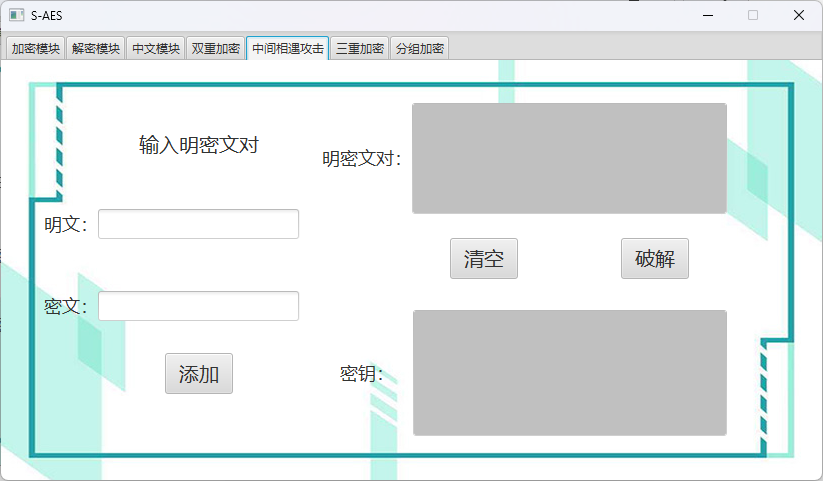Screen dimensions: 823x481
Task: Select the 中文模块 tab
Action: pos(156,48)
